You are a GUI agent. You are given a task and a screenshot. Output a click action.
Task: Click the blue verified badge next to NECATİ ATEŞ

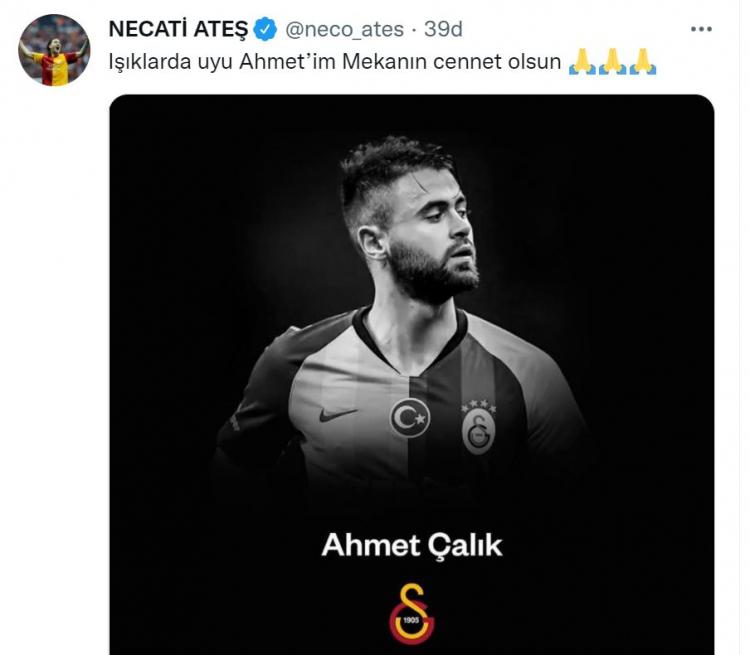pyautogui.click(x=265, y=29)
